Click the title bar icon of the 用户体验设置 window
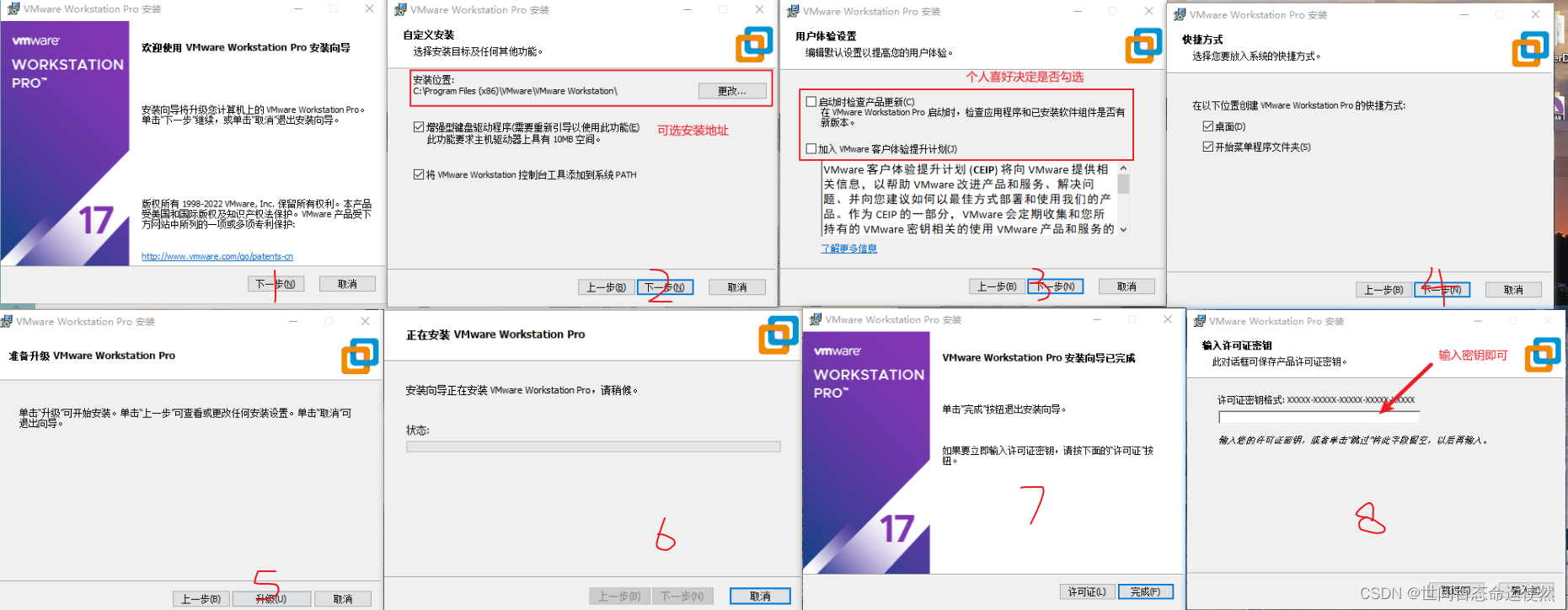The height and width of the screenshot is (610, 1568). 793,11
